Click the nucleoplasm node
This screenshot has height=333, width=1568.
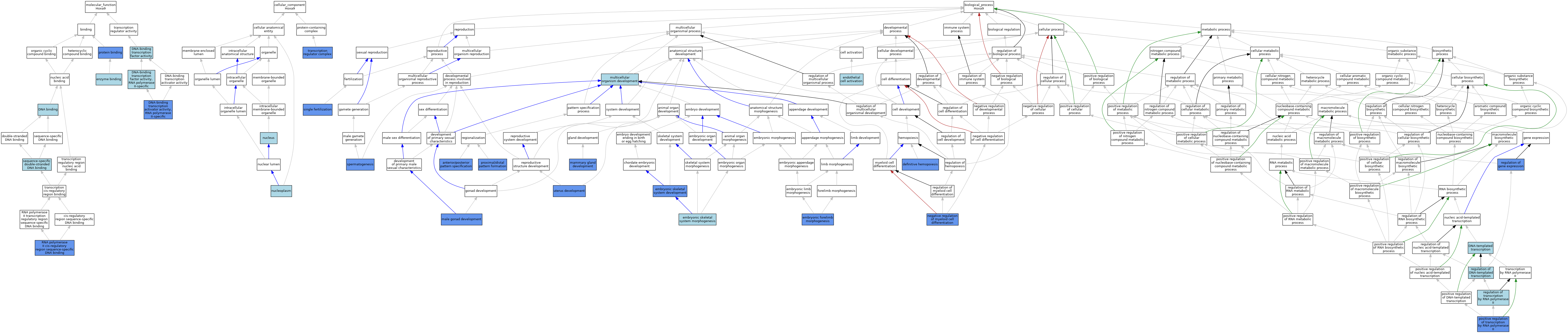tap(281, 191)
